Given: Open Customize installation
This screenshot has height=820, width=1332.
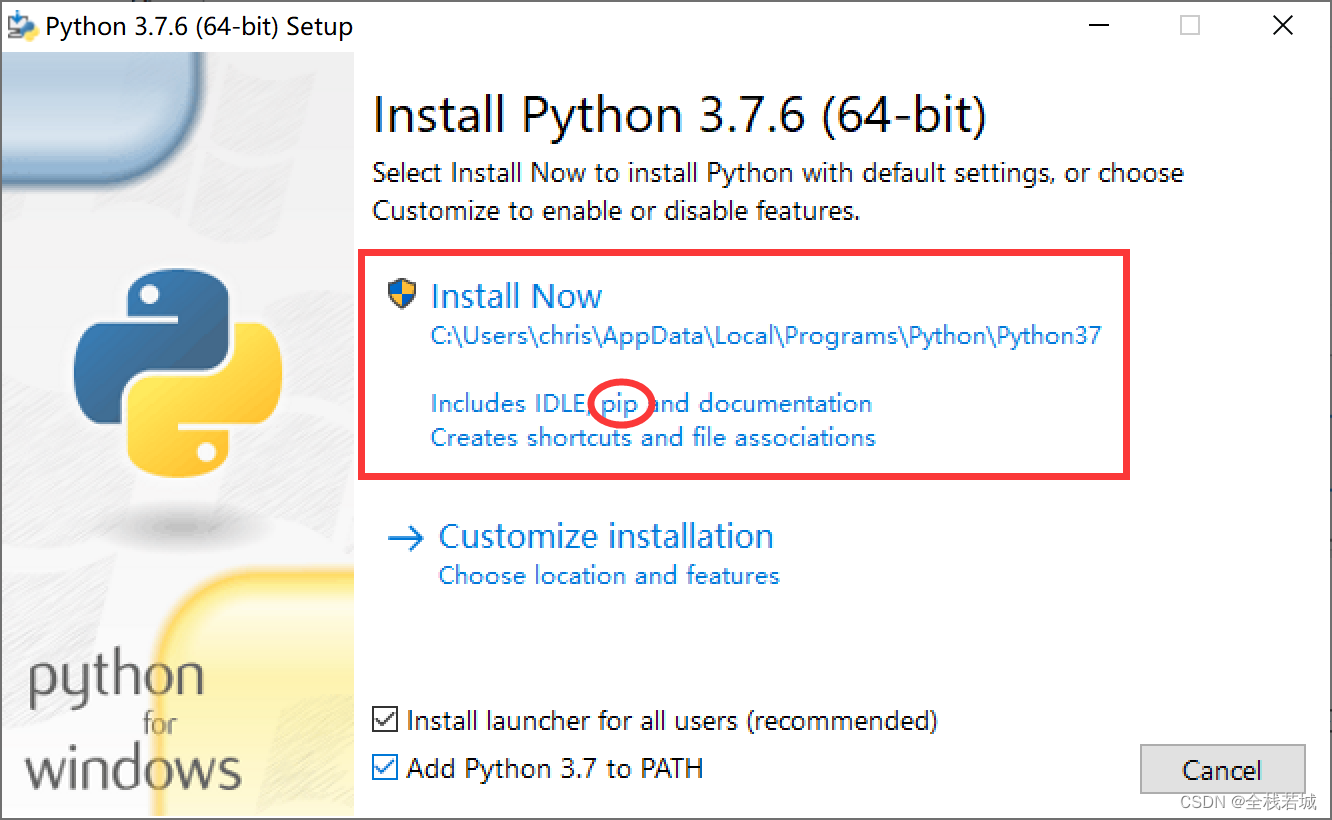Looking at the screenshot, I should 605,536.
